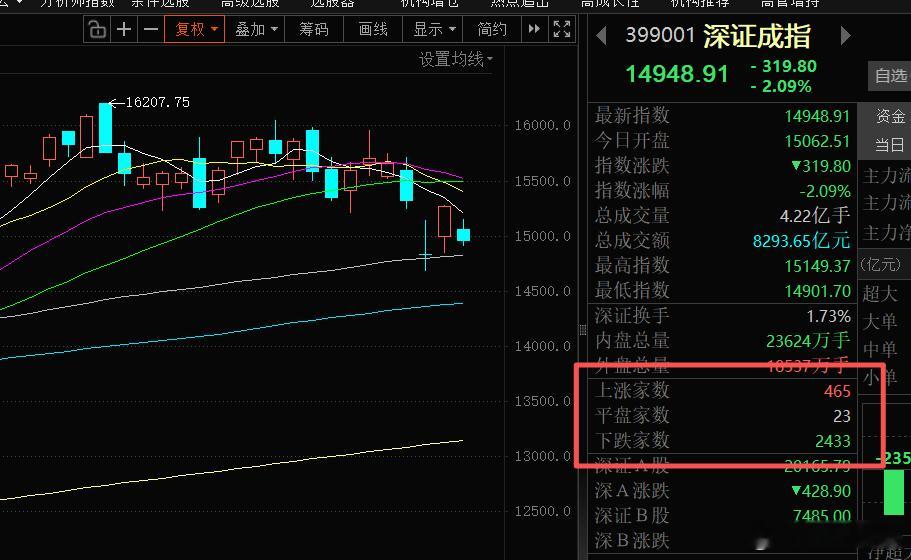
Task: Click the -2.09% change in header
Action: 781,86
